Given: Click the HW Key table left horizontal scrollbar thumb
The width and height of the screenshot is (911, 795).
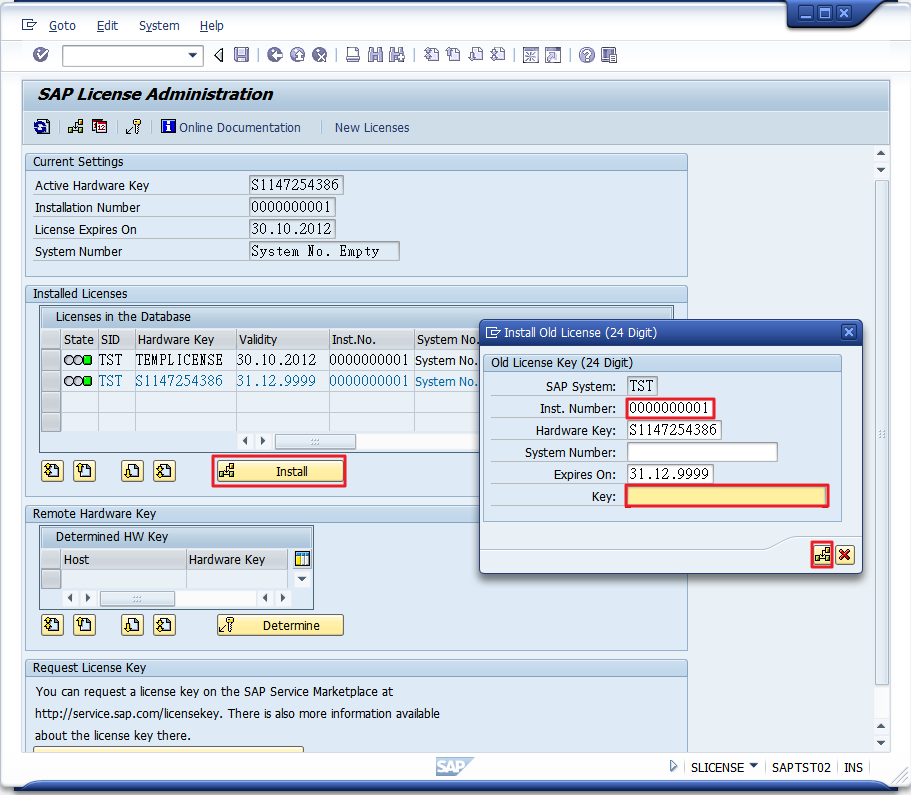Looking at the screenshot, I should [137, 598].
